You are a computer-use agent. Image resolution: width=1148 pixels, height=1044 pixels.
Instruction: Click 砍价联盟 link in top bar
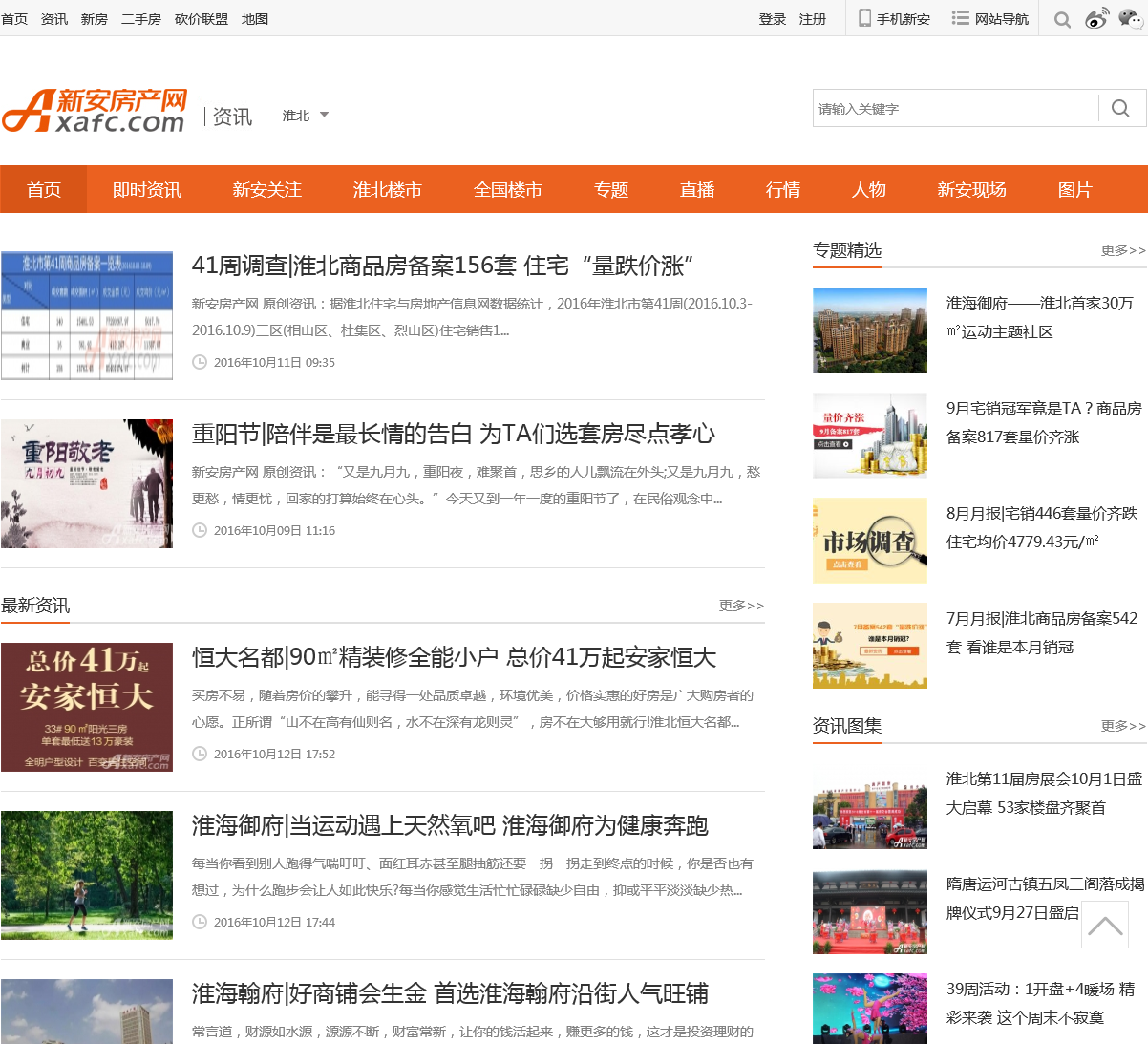[202, 19]
